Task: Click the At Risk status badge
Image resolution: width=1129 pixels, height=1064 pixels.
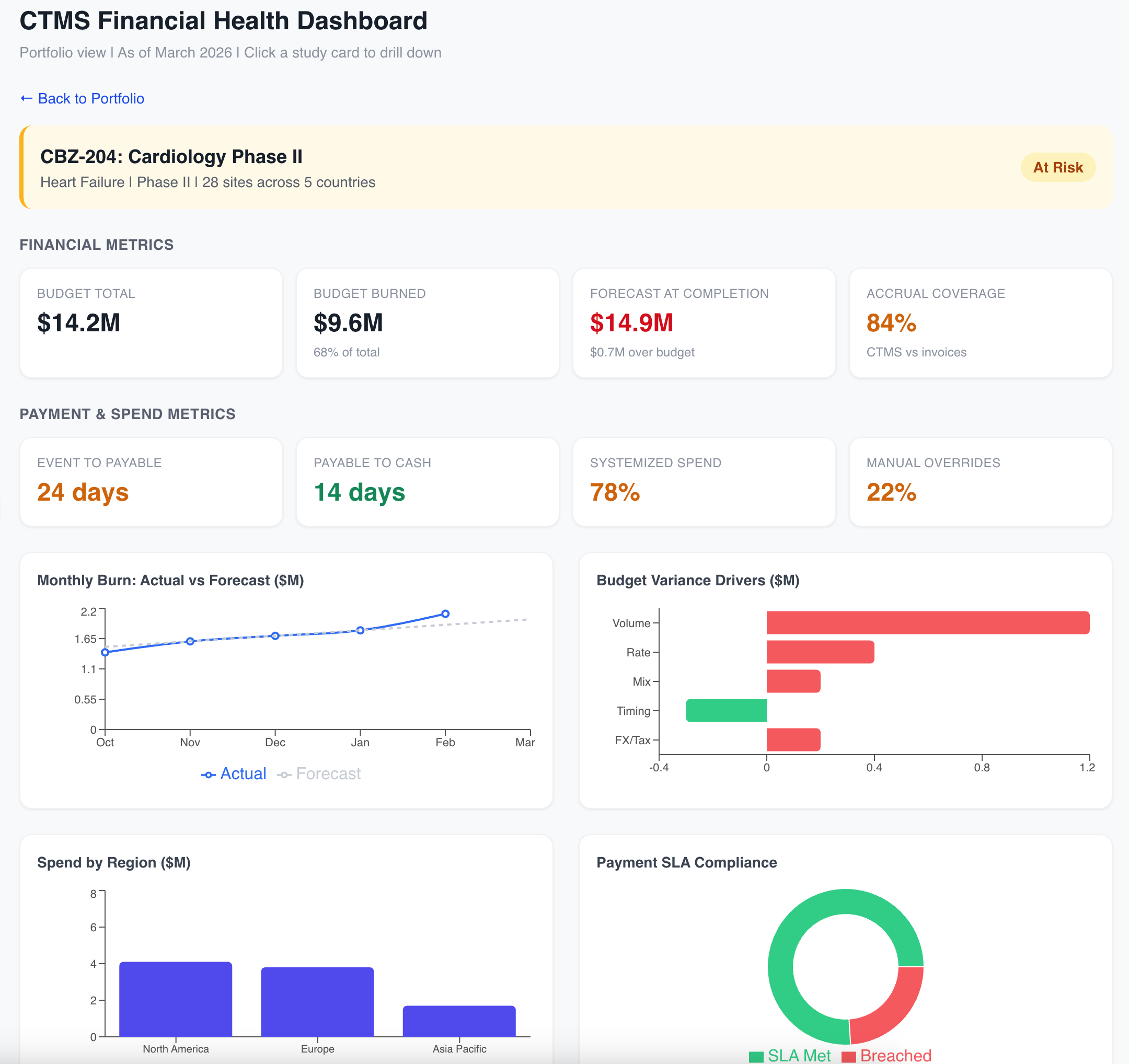Action: tap(1057, 168)
